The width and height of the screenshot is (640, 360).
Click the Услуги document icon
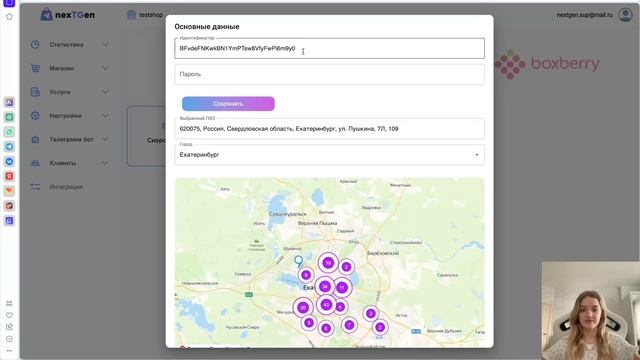tap(36, 92)
